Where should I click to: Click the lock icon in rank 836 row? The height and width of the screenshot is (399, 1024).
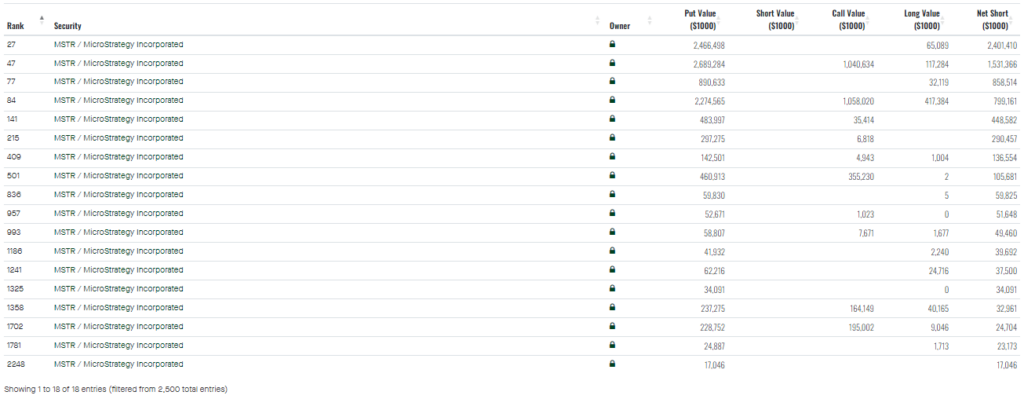pyautogui.click(x=612, y=195)
